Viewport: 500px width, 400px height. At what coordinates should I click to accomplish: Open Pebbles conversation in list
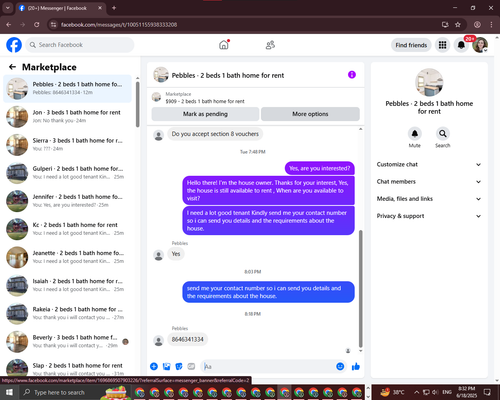coord(67,89)
